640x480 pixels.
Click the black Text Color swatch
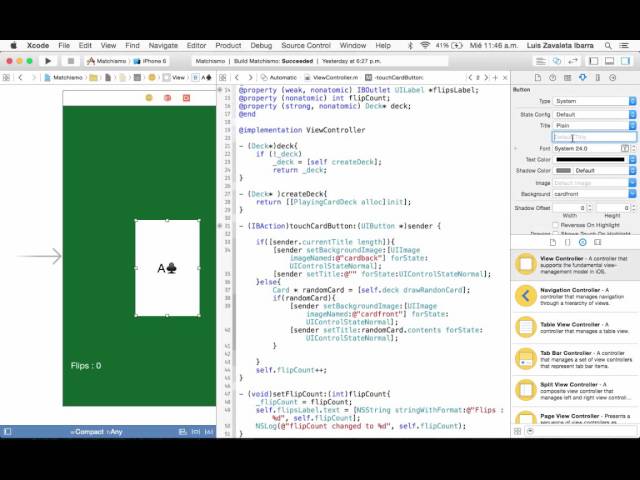tap(590, 160)
